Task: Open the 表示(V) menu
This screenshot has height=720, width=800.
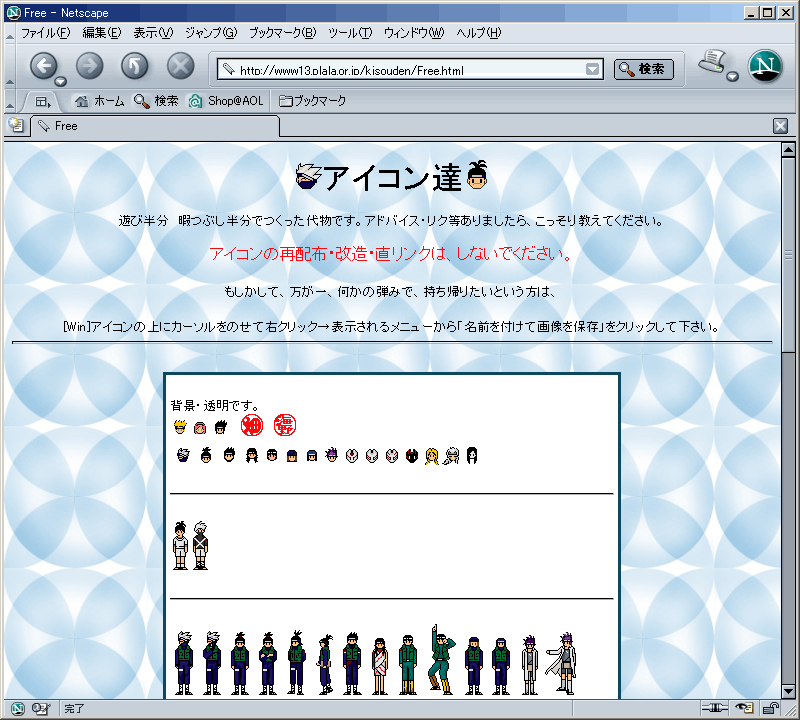Action: pos(153,33)
